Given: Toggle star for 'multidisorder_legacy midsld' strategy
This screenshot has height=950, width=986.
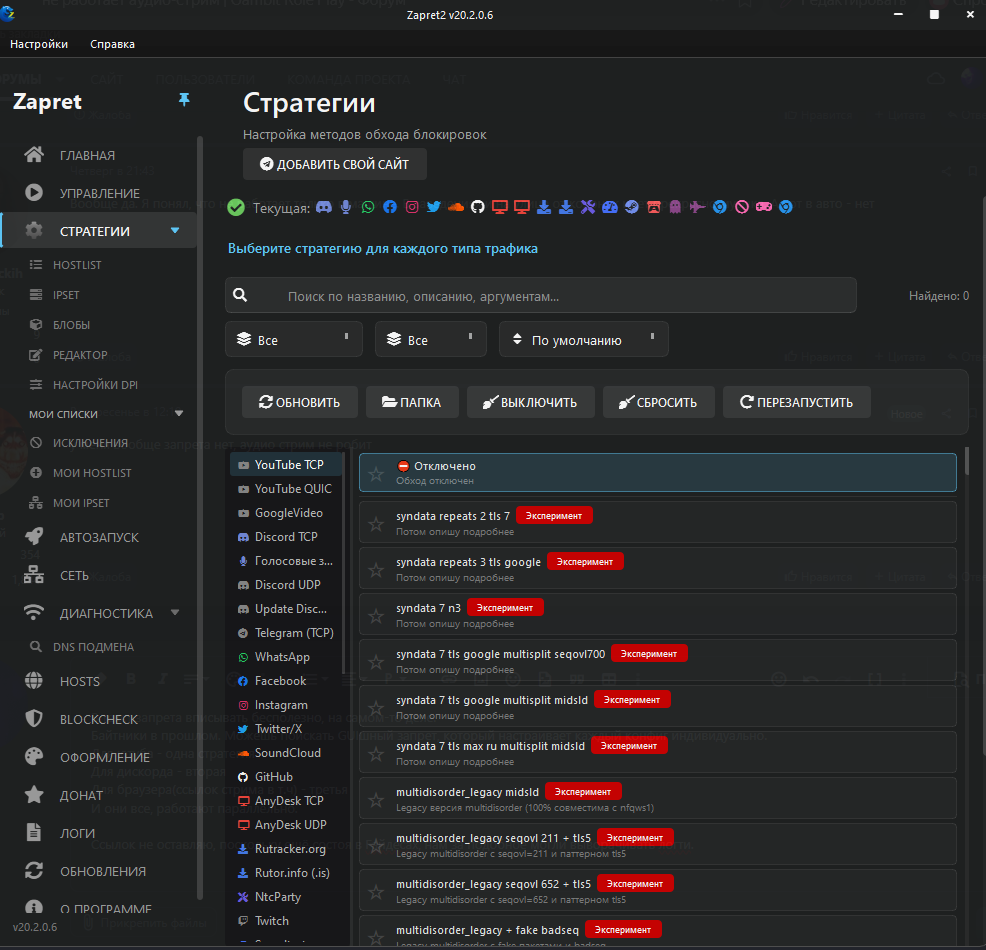Looking at the screenshot, I should click(x=376, y=798).
